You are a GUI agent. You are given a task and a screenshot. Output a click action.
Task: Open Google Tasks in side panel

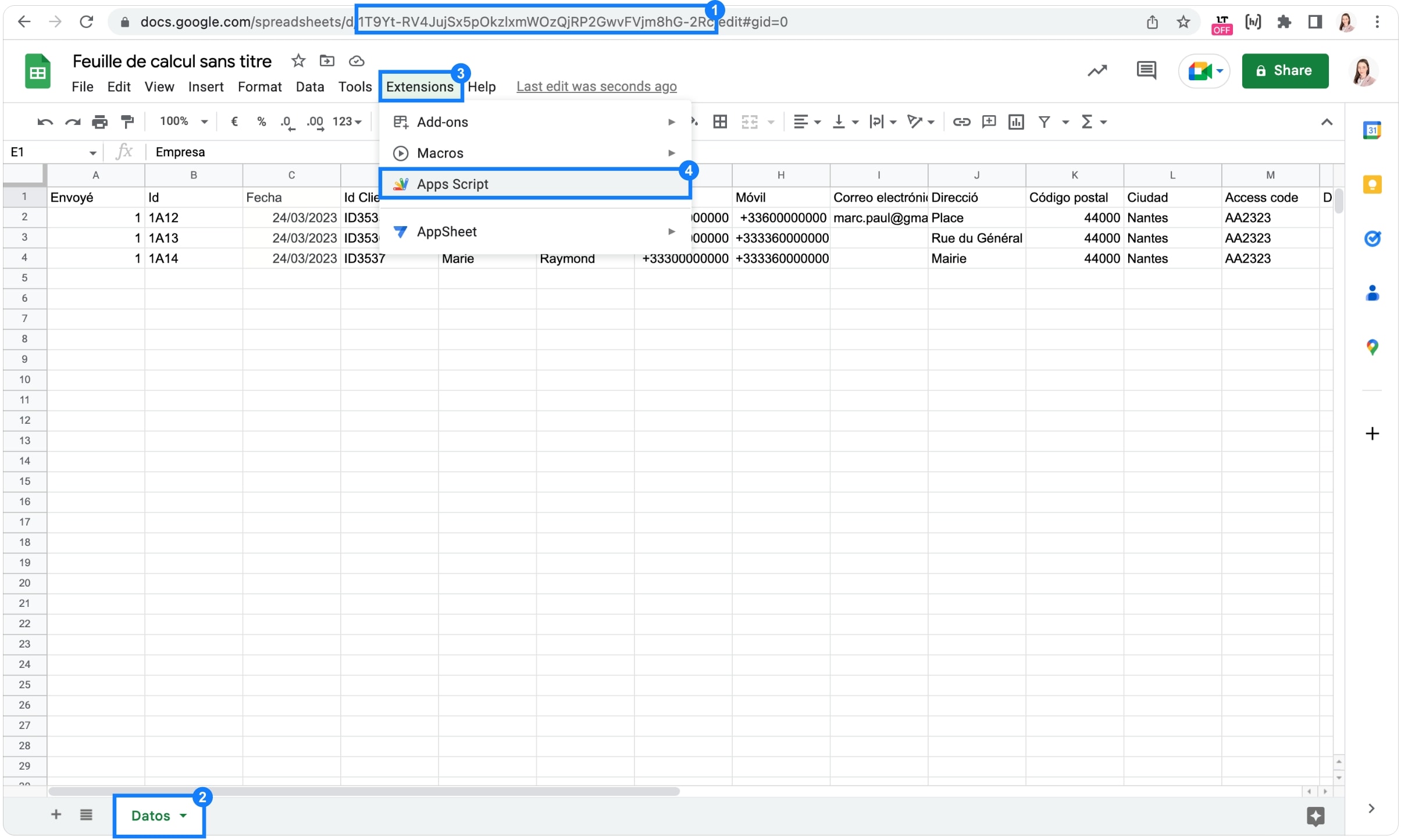[x=1373, y=238]
